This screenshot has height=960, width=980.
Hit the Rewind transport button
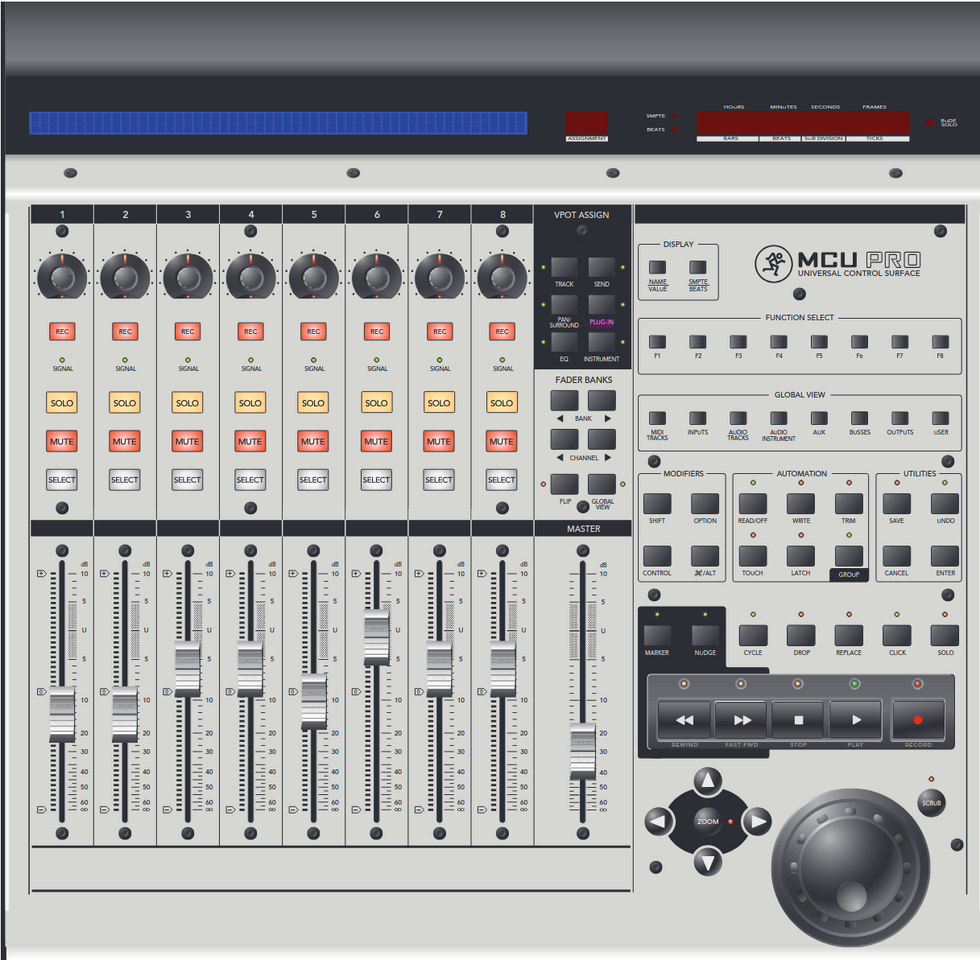click(684, 720)
